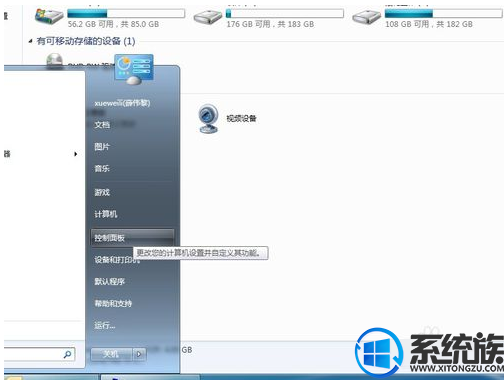Open Pictures from the Start menu
The height and width of the screenshot is (381, 504).
tap(102, 146)
